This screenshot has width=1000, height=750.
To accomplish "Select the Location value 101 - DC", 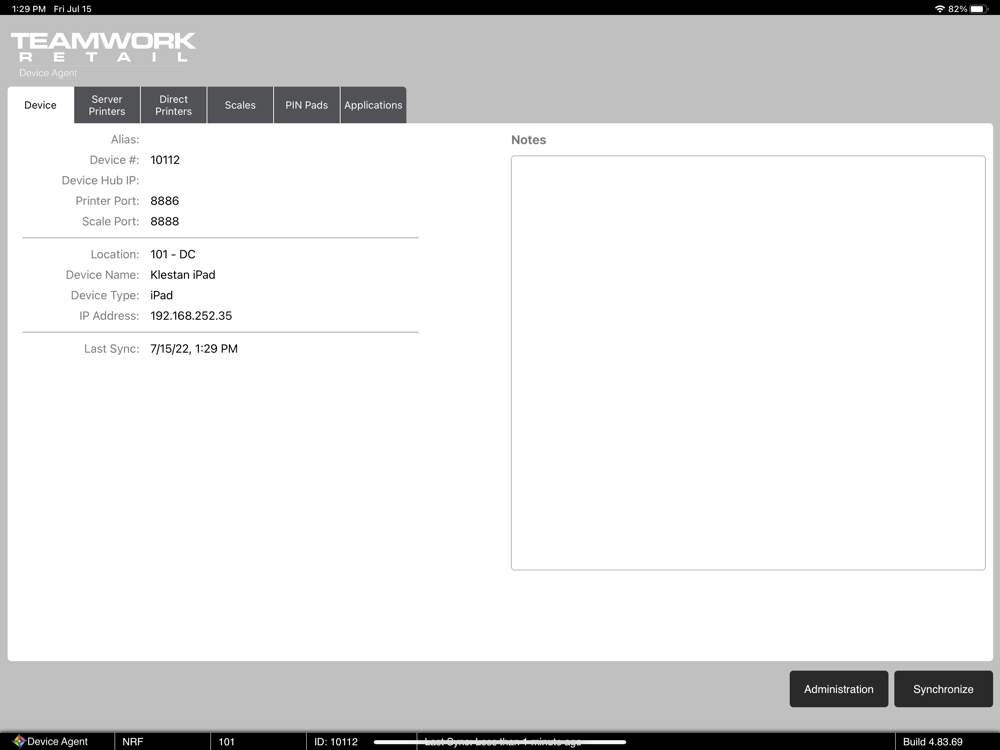I will (x=173, y=254).
